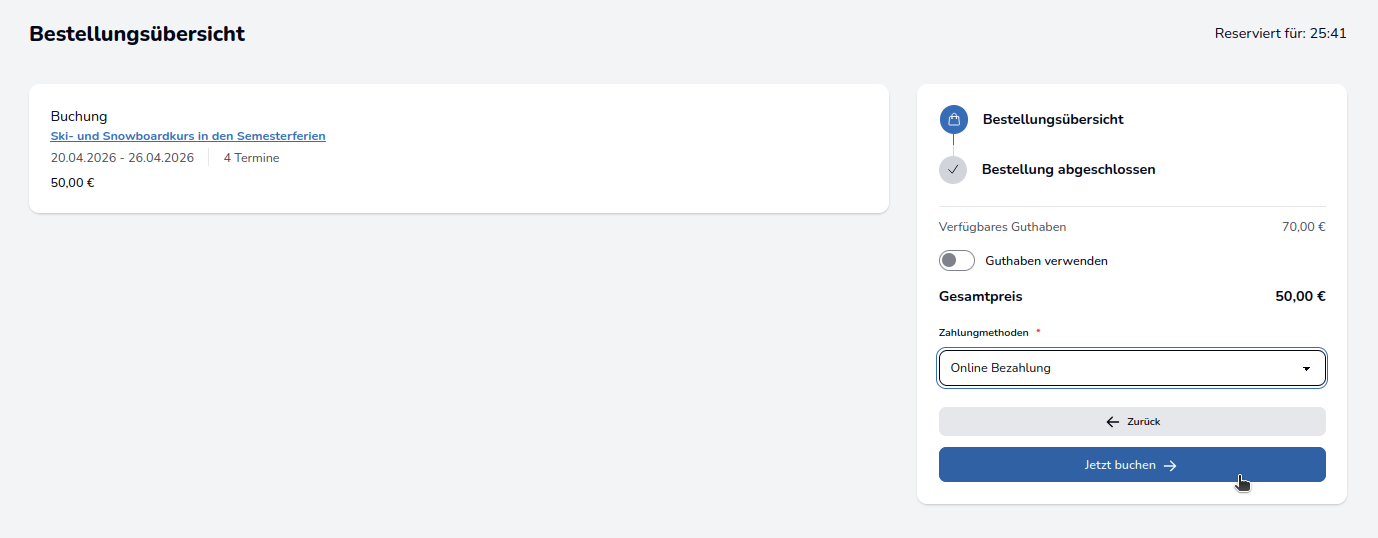Click the 4 Termine text
The width and height of the screenshot is (1378, 538).
pos(251,158)
